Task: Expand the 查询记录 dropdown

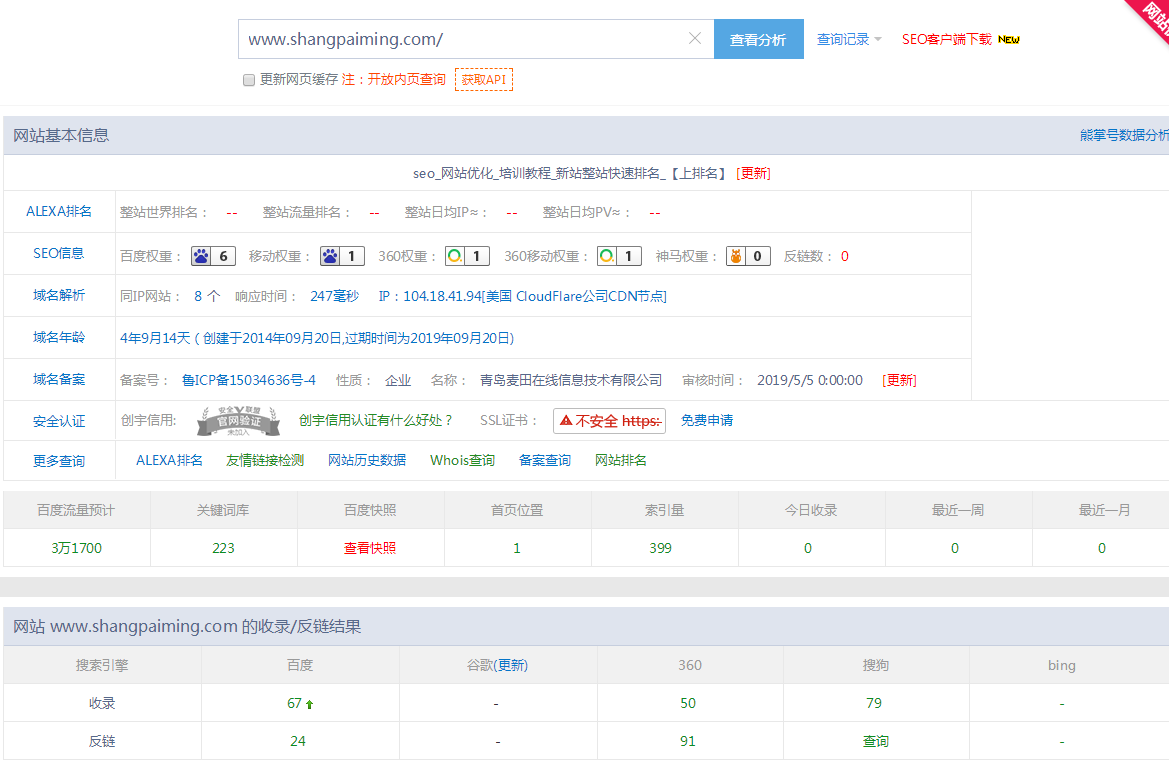Action: [849, 39]
